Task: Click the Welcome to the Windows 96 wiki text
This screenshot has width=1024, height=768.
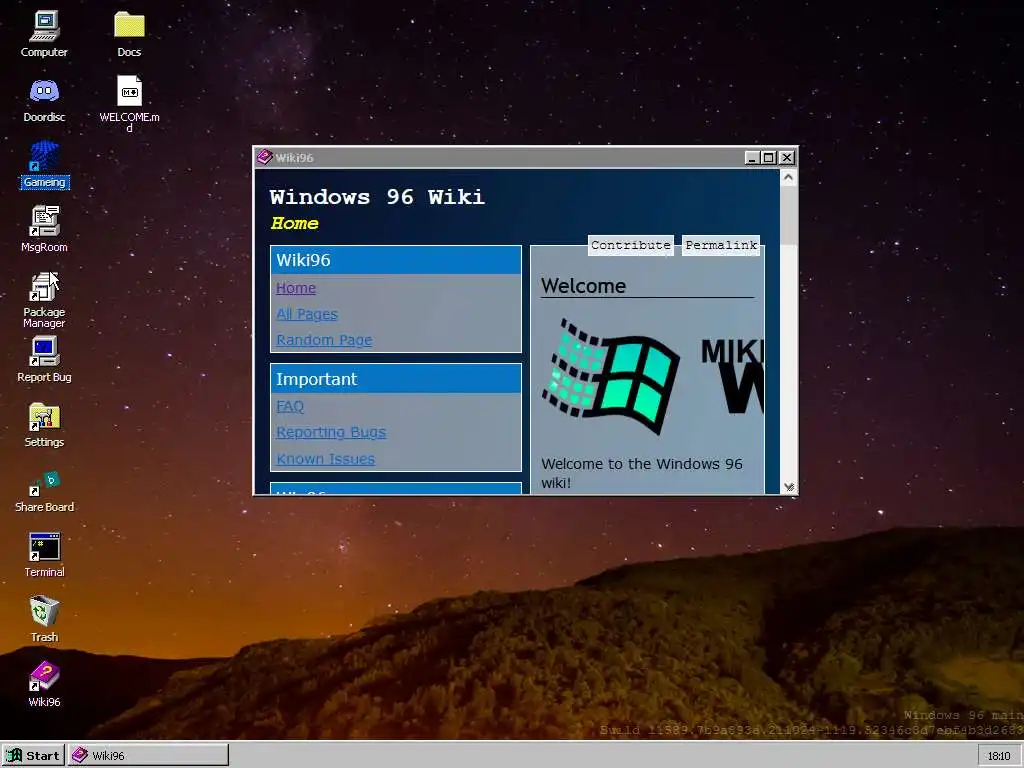Action: tap(642, 473)
